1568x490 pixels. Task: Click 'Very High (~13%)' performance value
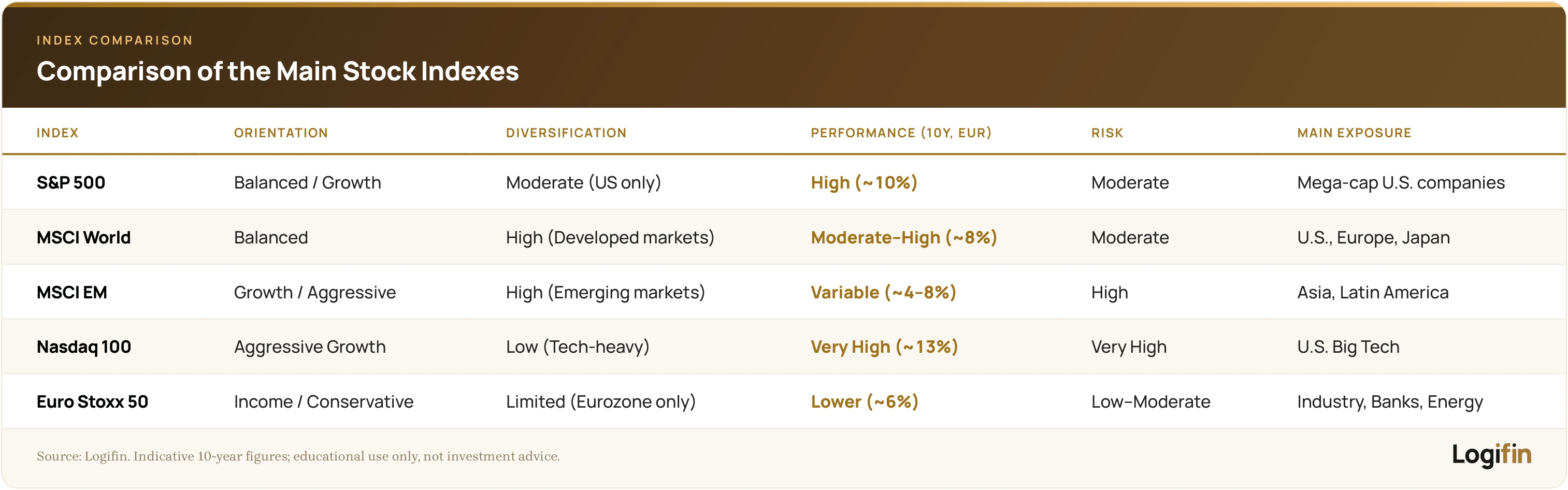[884, 347]
